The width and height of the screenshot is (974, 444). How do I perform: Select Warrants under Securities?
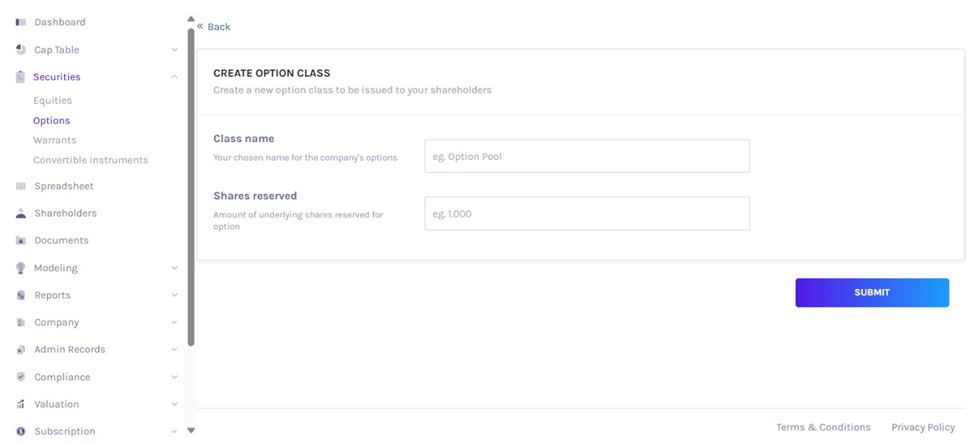pyautogui.click(x=54, y=140)
